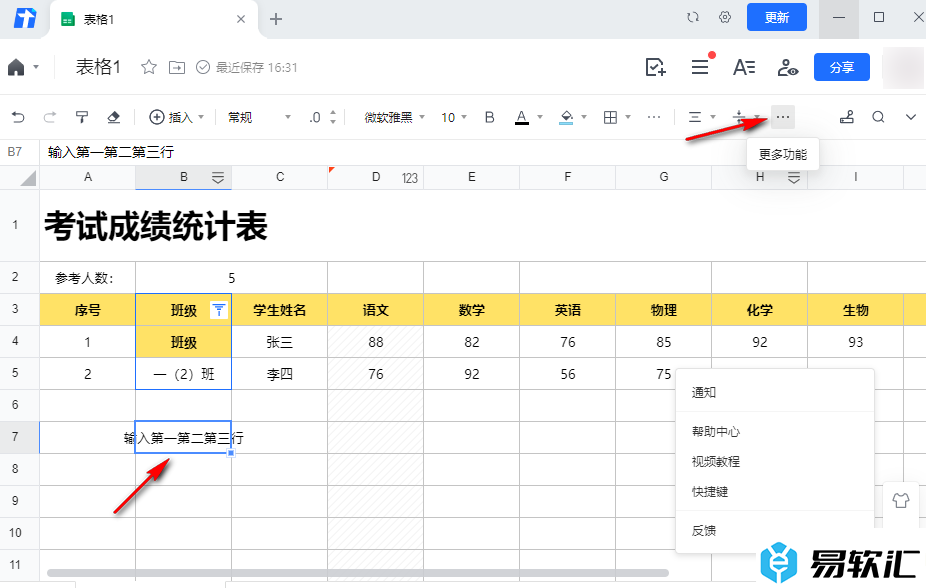Open search magnifier in toolbar
Viewport: 926px width, 588px height.
[879, 117]
